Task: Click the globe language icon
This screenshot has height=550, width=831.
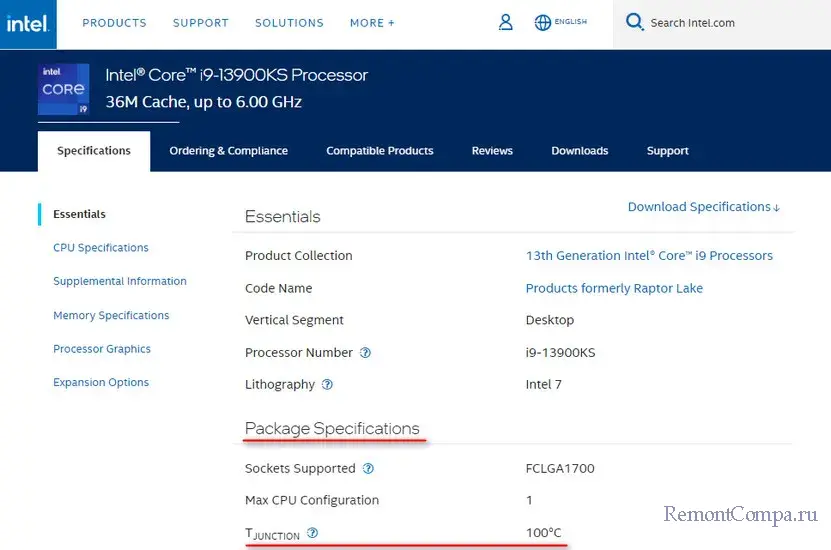Action: click(543, 22)
